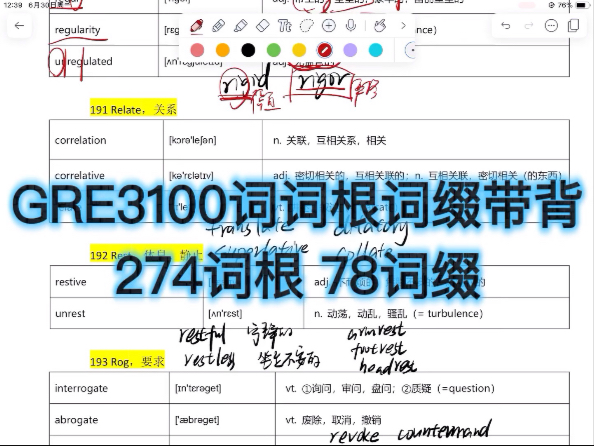Viewport: 594px width, 446px height.
Task: Undo the last stroke
Action: (506, 26)
